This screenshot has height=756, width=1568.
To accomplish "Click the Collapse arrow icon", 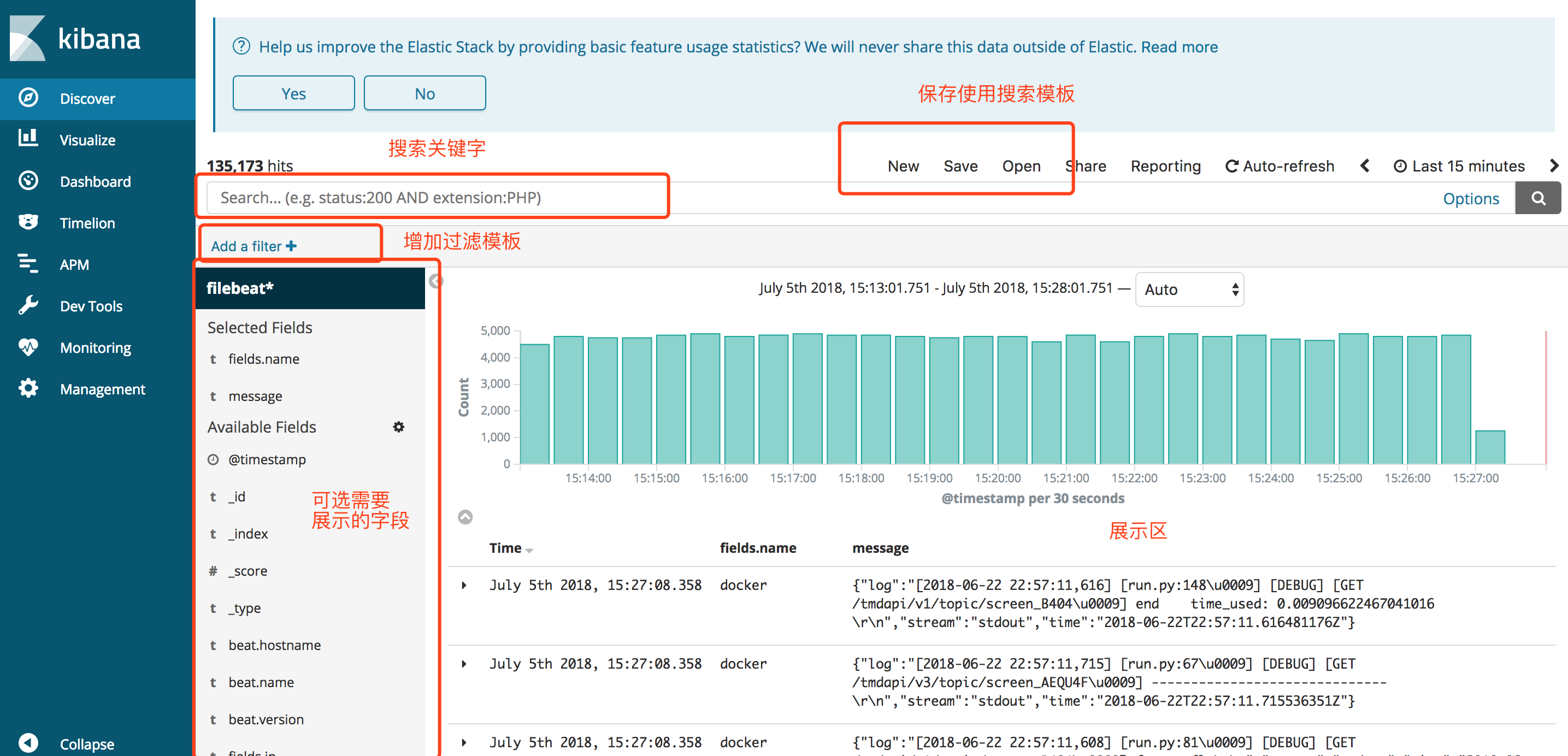I will [x=28, y=743].
